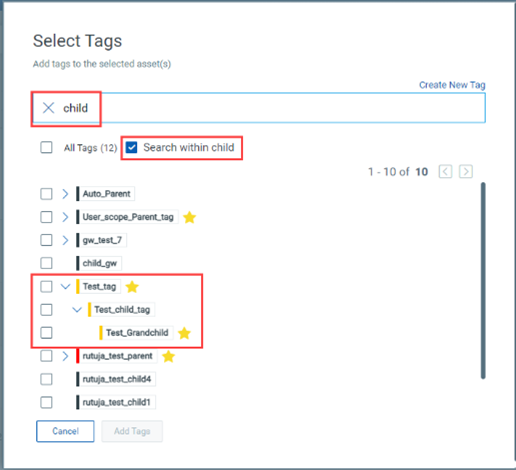Click the star icon beside Test_tag
The image size is (516, 470).
point(132,287)
